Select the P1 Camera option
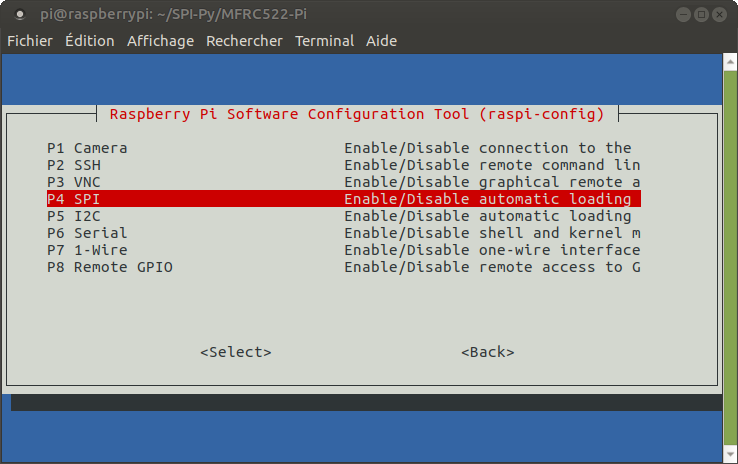Image resolution: width=738 pixels, height=464 pixels. pyautogui.click(x=87, y=148)
